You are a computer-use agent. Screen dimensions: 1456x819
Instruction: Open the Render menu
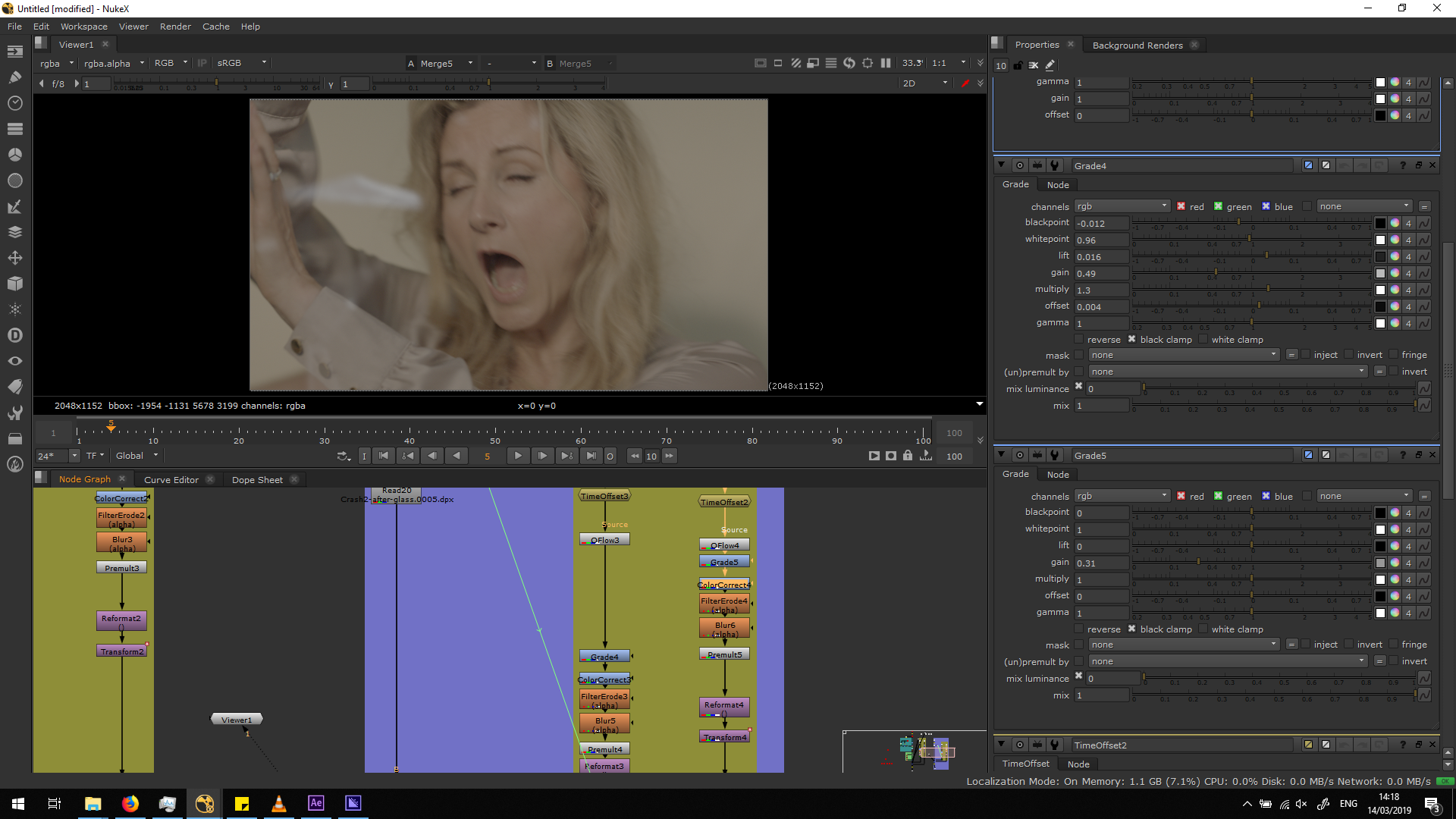(x=175, y=27)
